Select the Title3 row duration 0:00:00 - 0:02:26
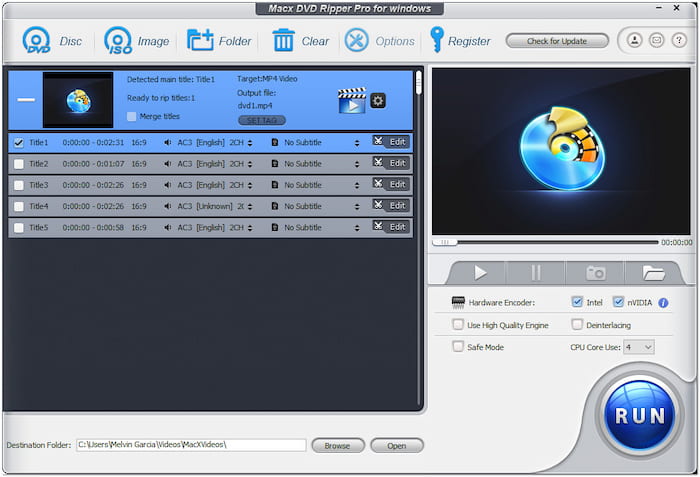 point(93,185)
